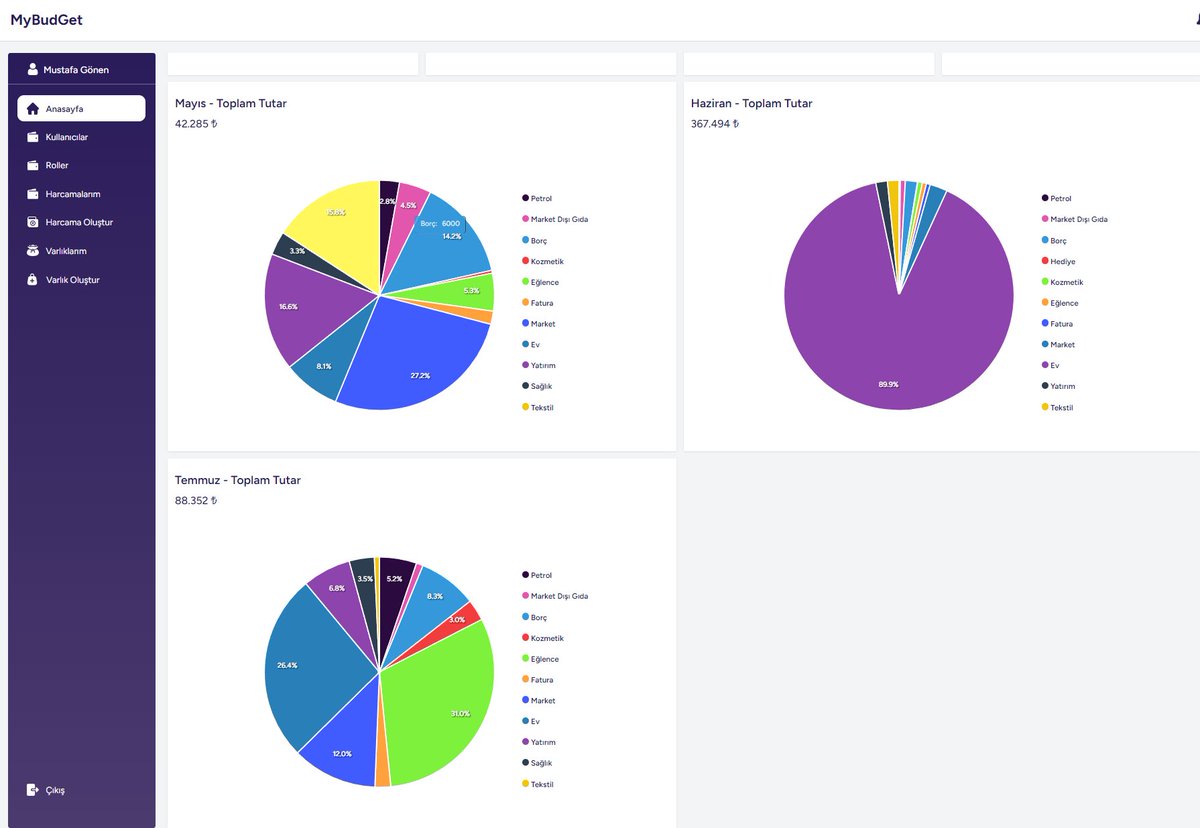
Task: Toggle Hediye legend in Haziran chart
Action: click(x=1059, y=261)
